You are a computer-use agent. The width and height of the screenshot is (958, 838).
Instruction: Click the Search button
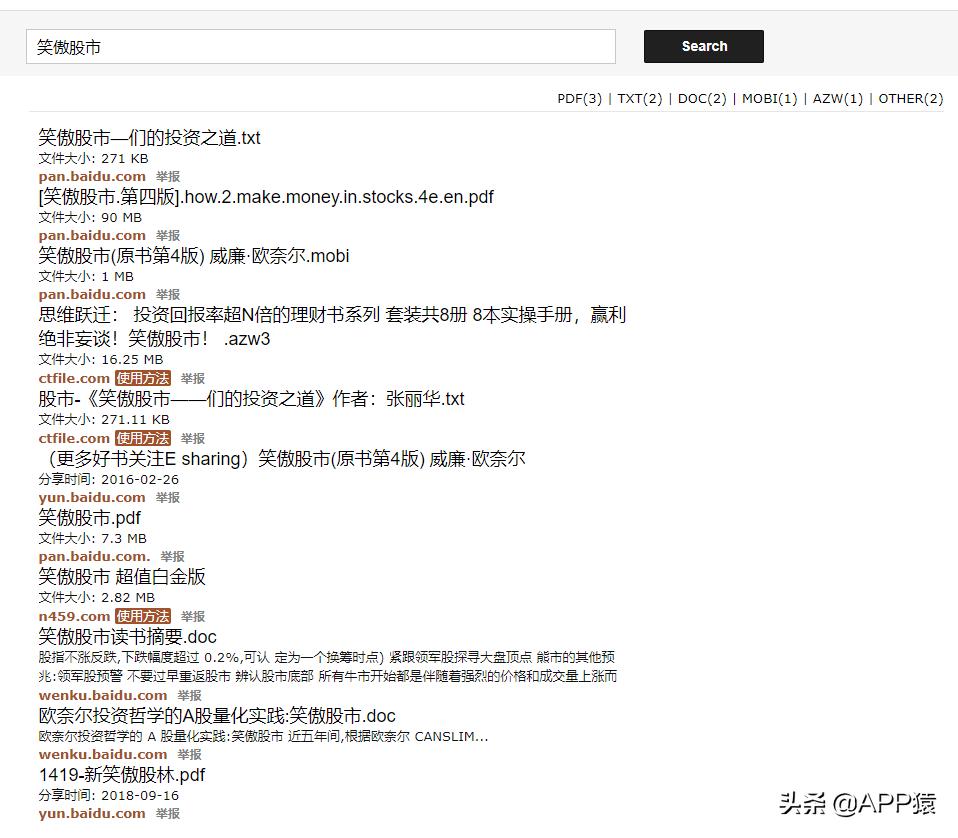click(x=703, y=46)
